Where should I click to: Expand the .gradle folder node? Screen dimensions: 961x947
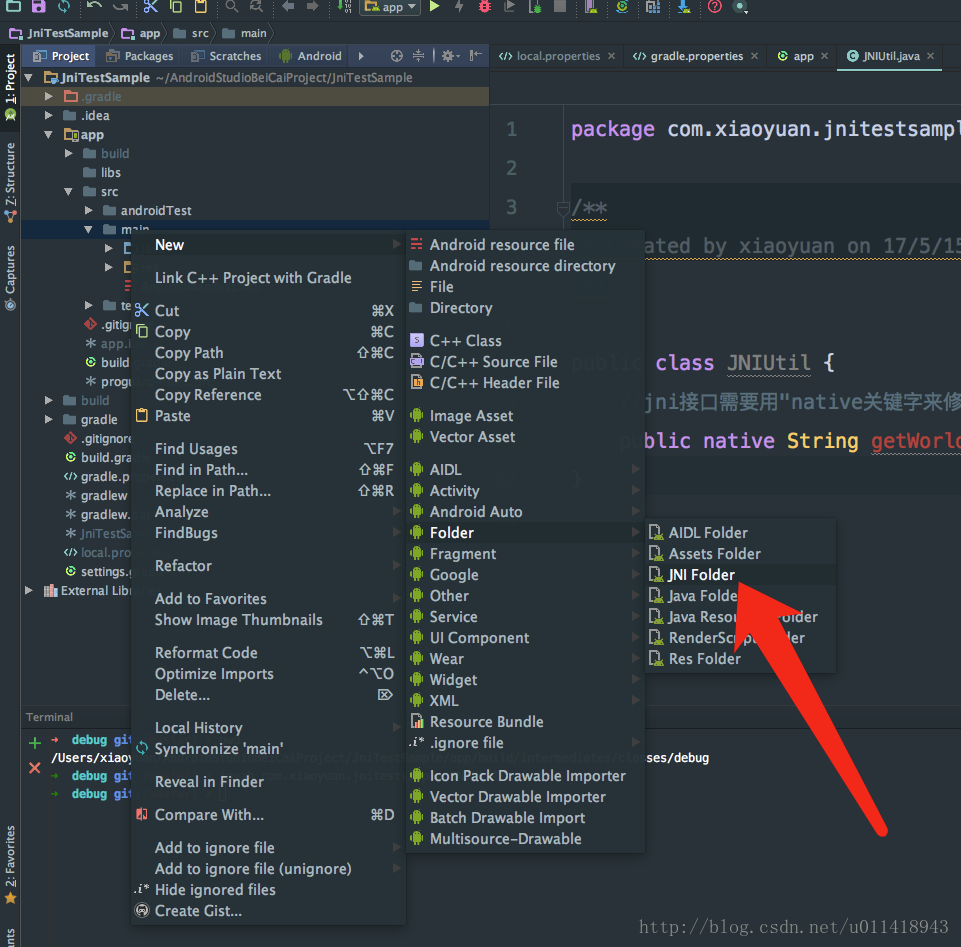coord(48,97)
